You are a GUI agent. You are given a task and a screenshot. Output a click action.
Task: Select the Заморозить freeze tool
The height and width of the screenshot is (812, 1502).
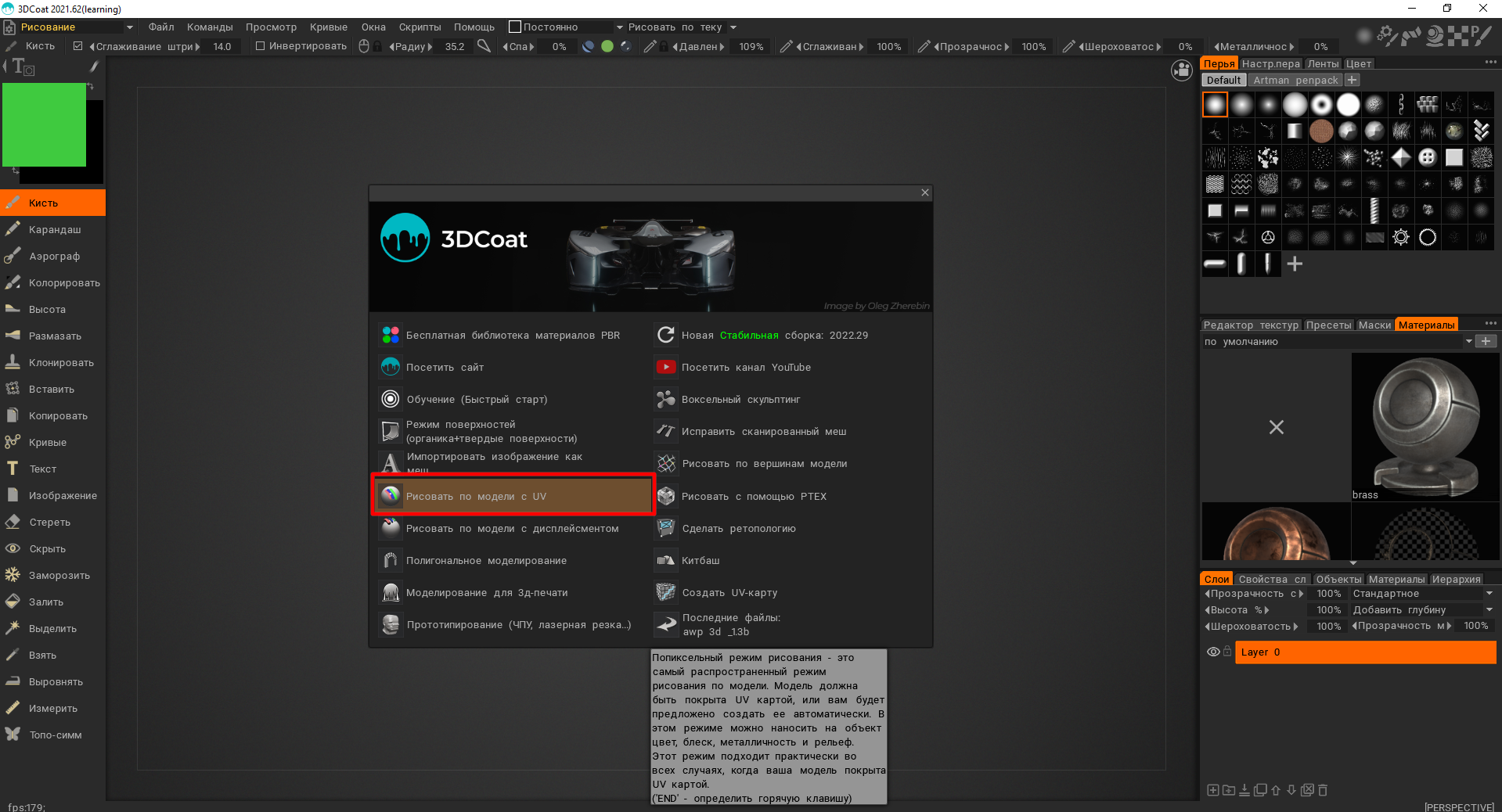click(x=53, y=575)
